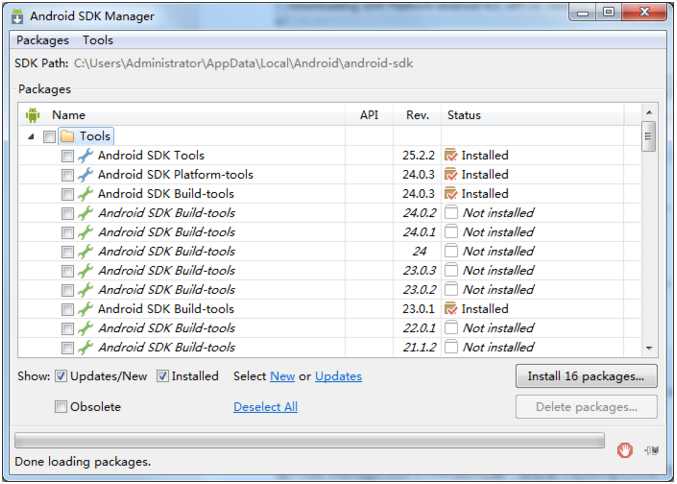Select the Tools folder label

[x=95, y=136]
